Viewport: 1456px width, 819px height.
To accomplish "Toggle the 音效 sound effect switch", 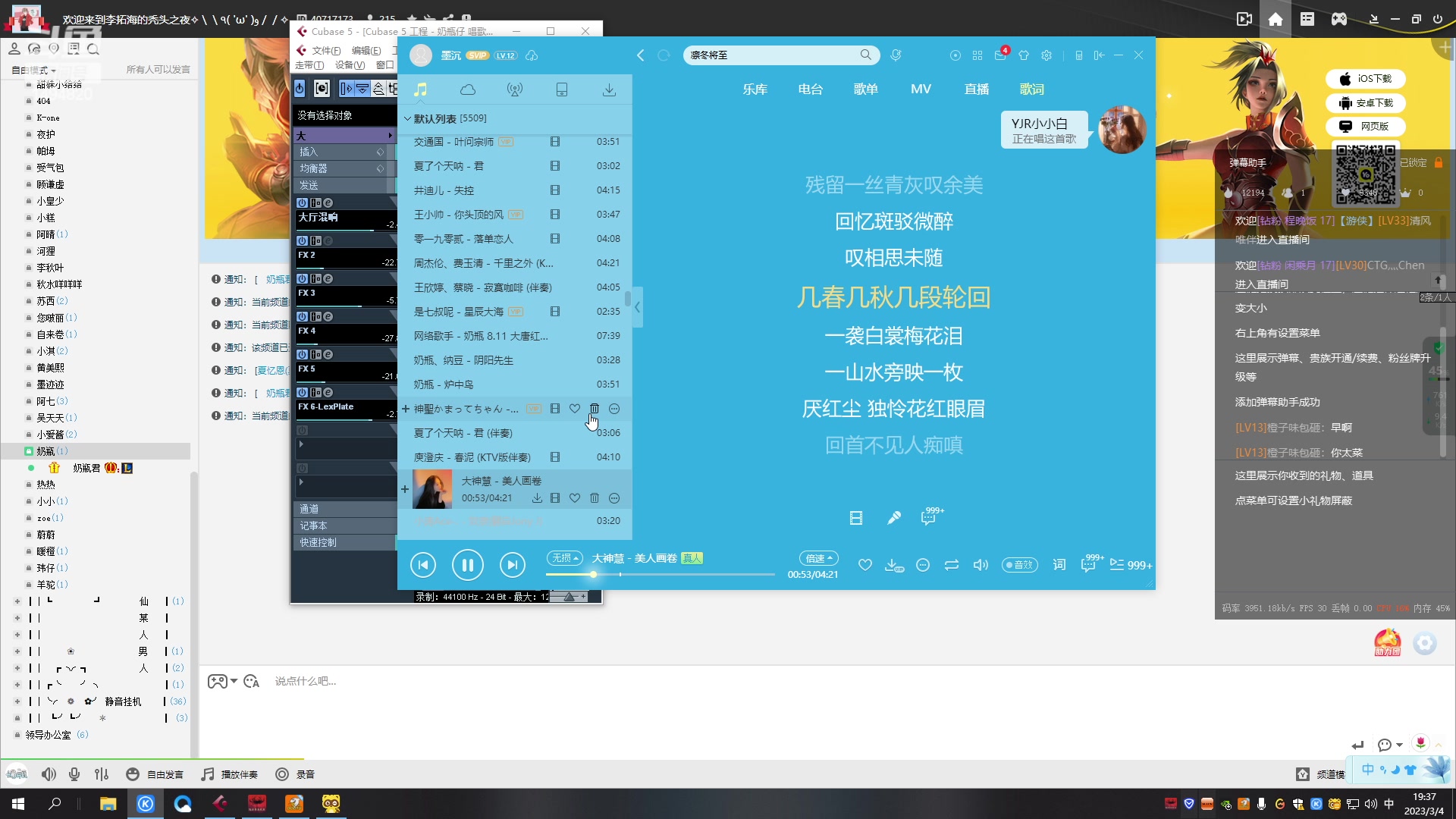I will (x=1020, y=565).
